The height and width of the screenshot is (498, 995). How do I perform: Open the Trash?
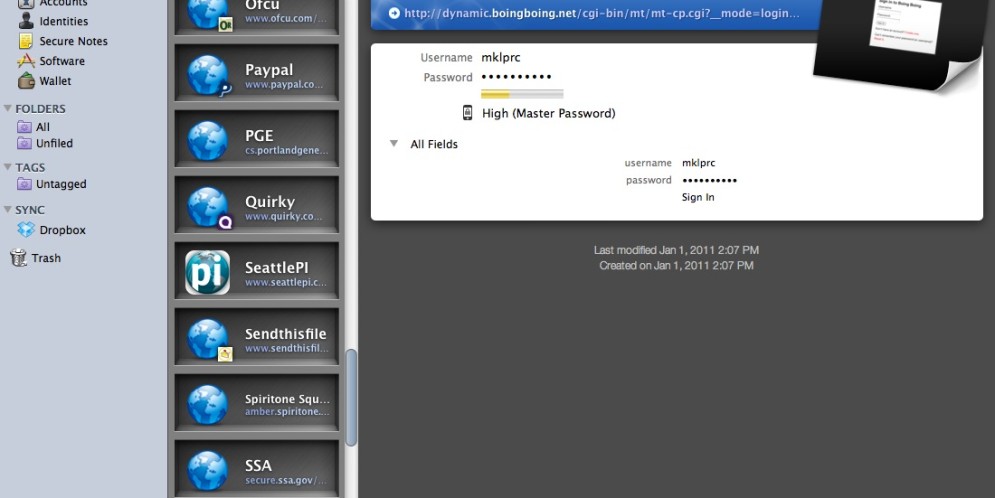click(x=45, y=258)
